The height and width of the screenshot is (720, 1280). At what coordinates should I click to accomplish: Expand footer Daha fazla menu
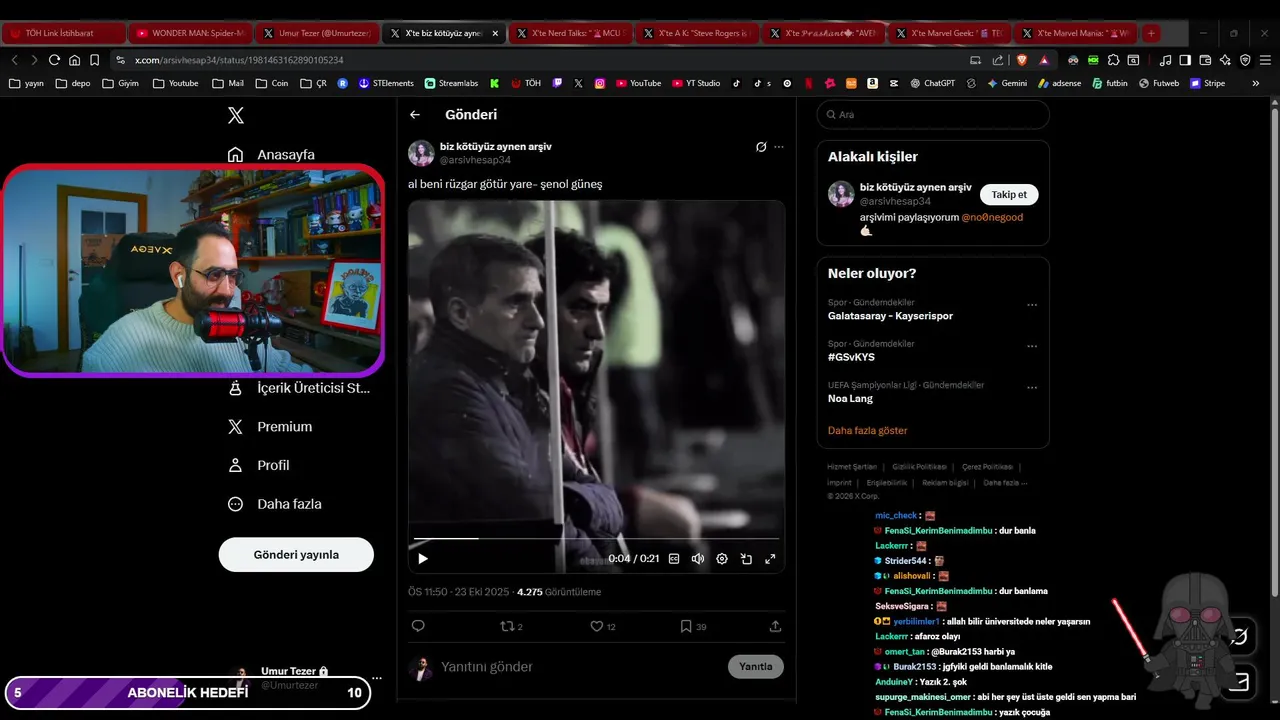[1004, 483]
